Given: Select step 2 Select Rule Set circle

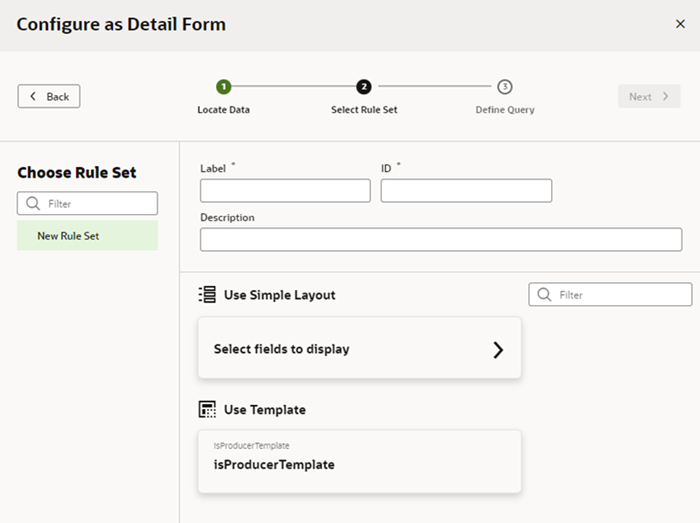Looking at the screenshot, I should (364, 87).
